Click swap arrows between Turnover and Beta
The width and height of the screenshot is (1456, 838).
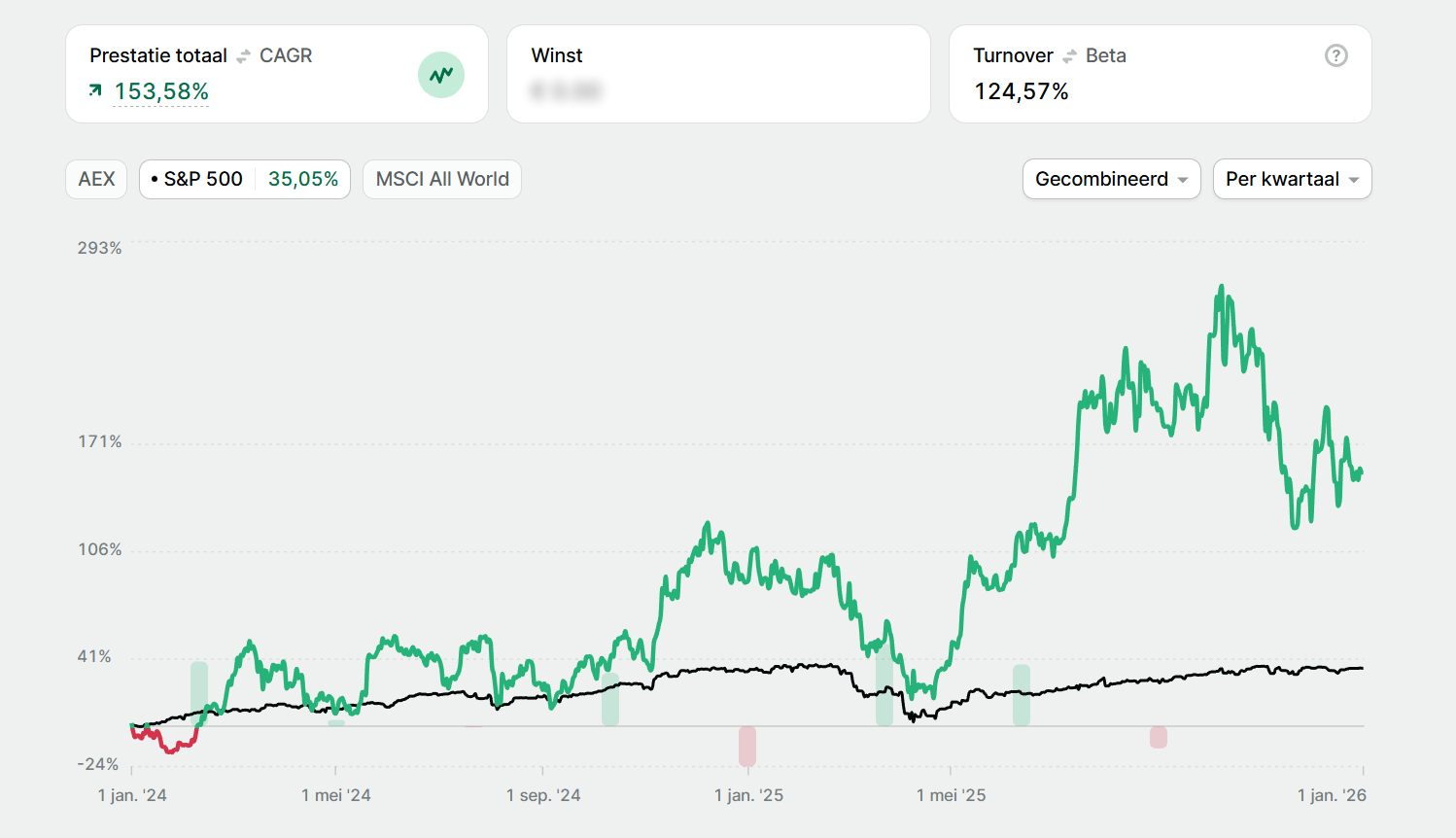click(x=1069, y=56)
